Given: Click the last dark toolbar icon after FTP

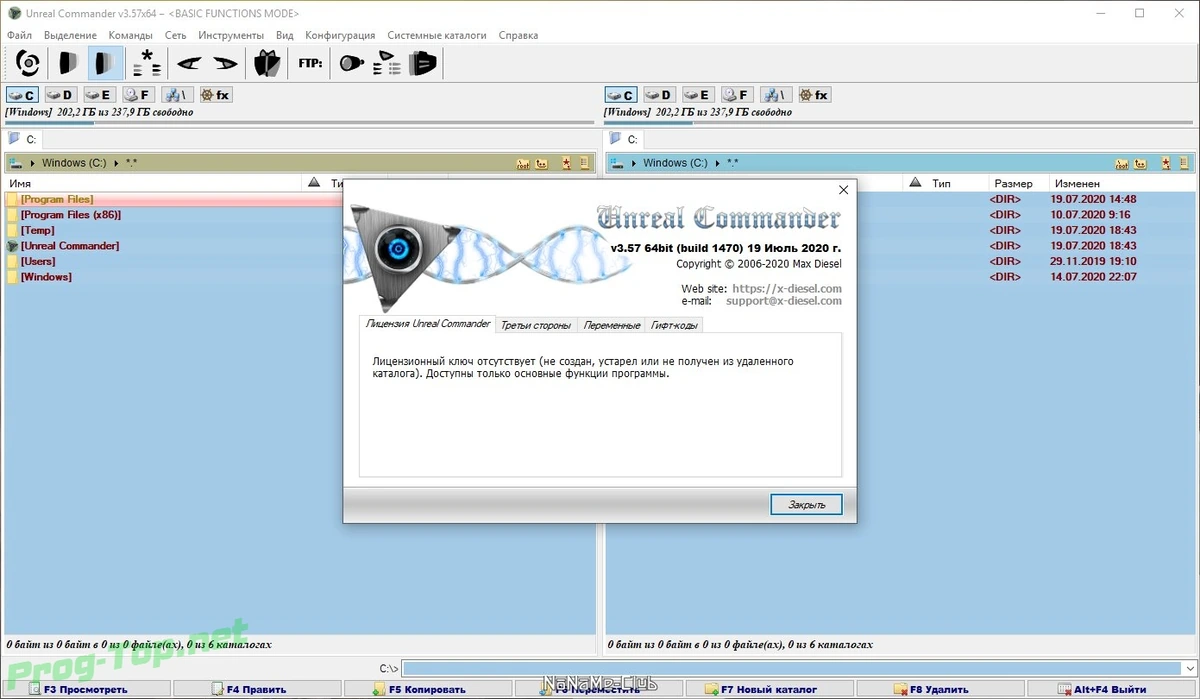Looking at the screenshot, I should tap(422, 64).
